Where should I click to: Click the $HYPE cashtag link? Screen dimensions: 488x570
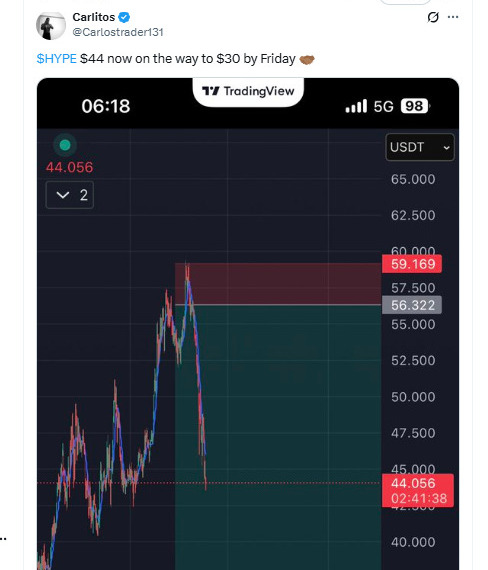coord(56,59)
